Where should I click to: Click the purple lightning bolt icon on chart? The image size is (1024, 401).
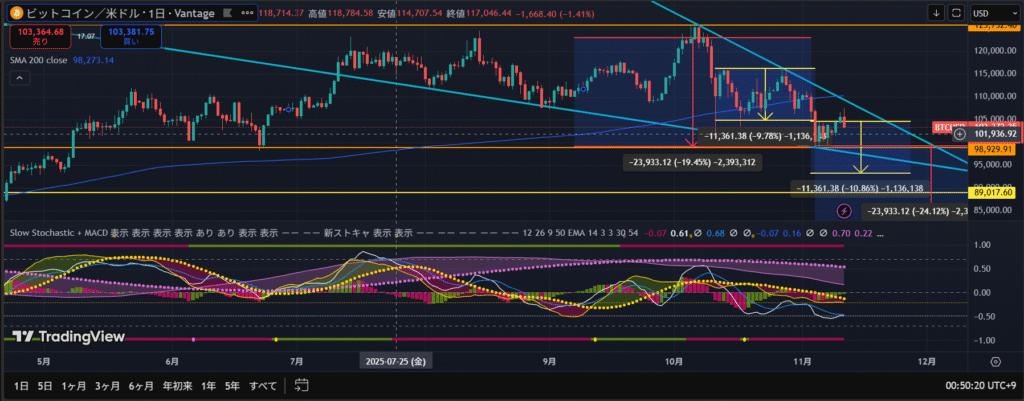pyautogui.click(x=843, y=211)
